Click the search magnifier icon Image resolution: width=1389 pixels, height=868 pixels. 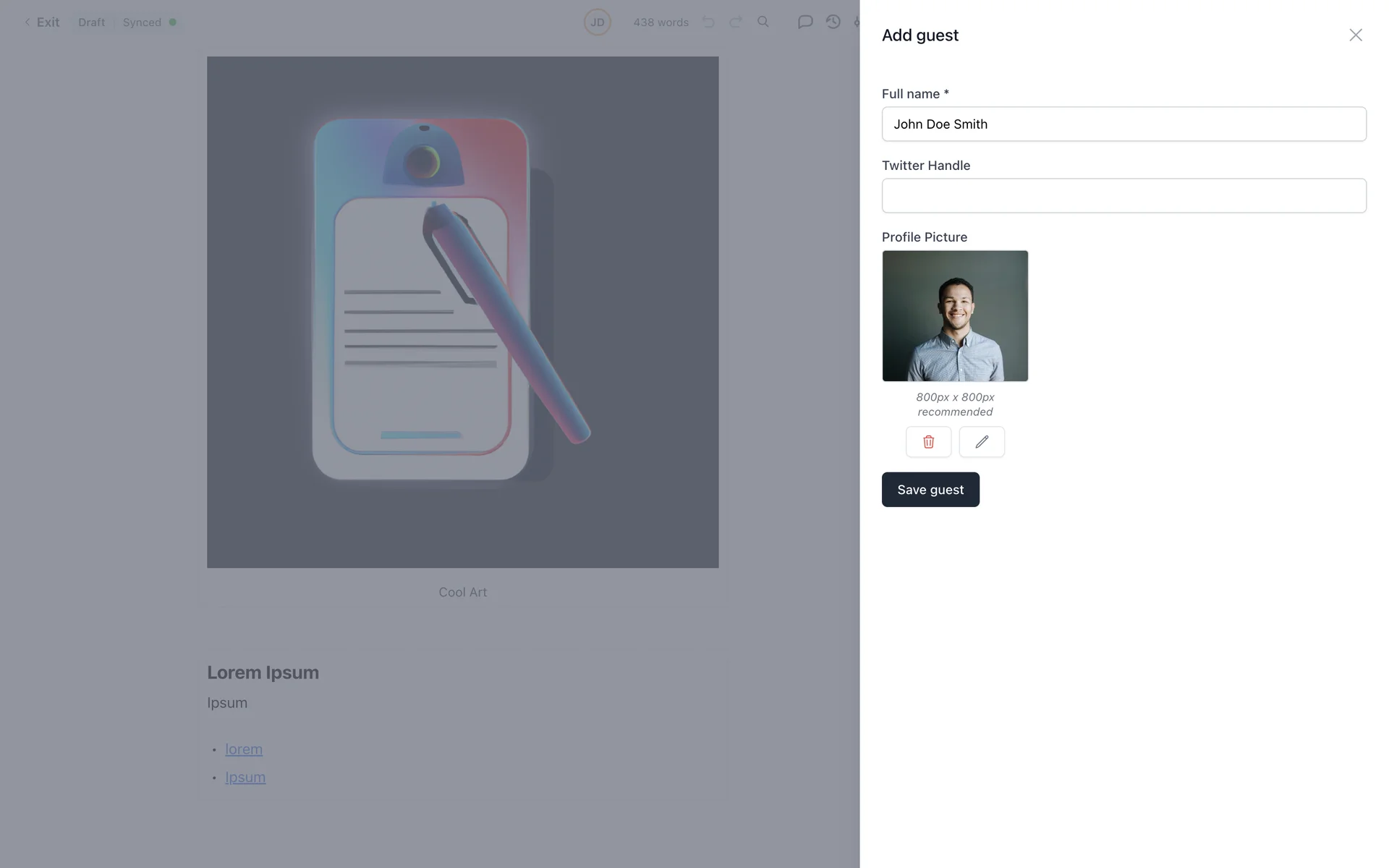763,22
